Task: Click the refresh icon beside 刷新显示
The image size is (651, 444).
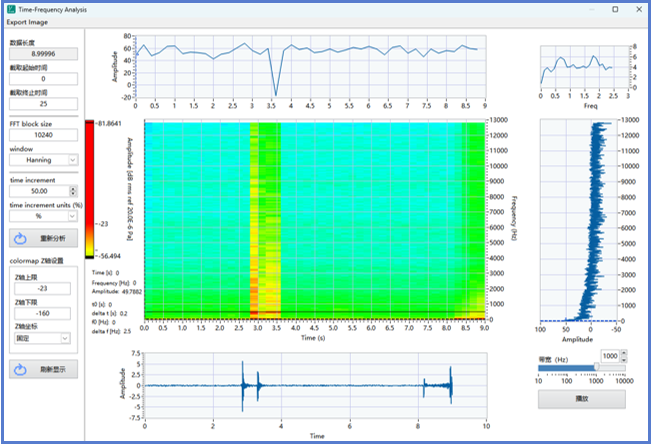Action: pos(22,369)
